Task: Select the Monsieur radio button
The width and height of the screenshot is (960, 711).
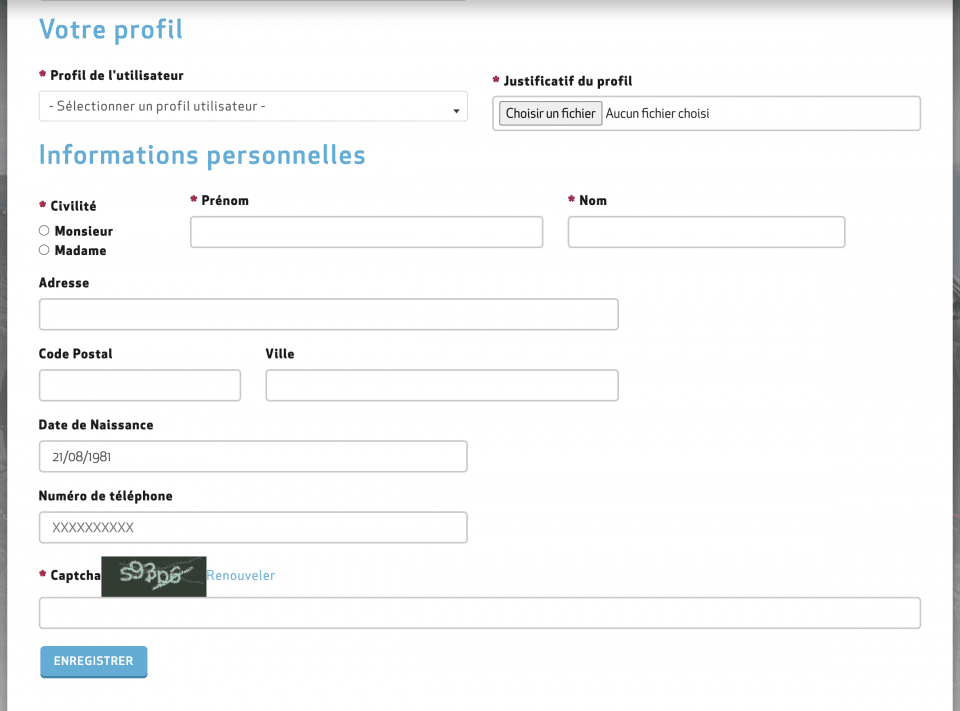Action: tap(44, 231)
